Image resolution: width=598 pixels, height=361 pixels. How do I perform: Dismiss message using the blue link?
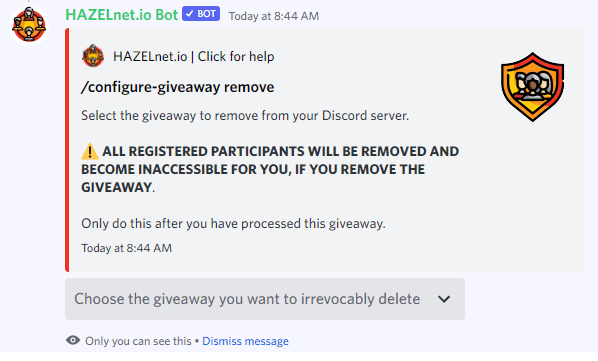point(245,341)
